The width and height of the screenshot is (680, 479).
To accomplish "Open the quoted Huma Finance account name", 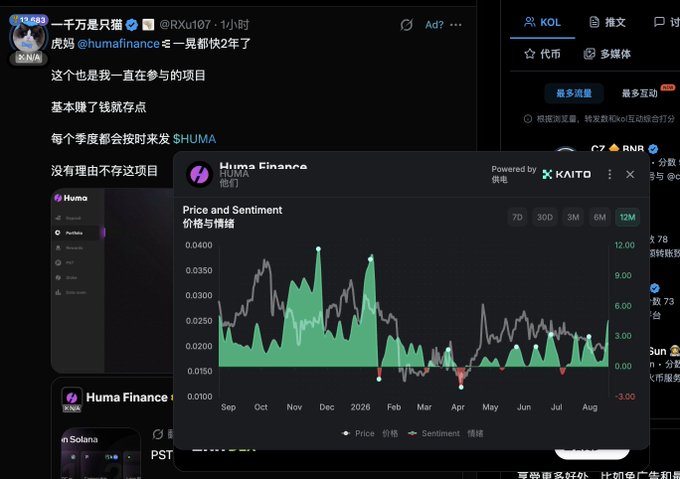I will pyautogui.click(x=127, y=397).
